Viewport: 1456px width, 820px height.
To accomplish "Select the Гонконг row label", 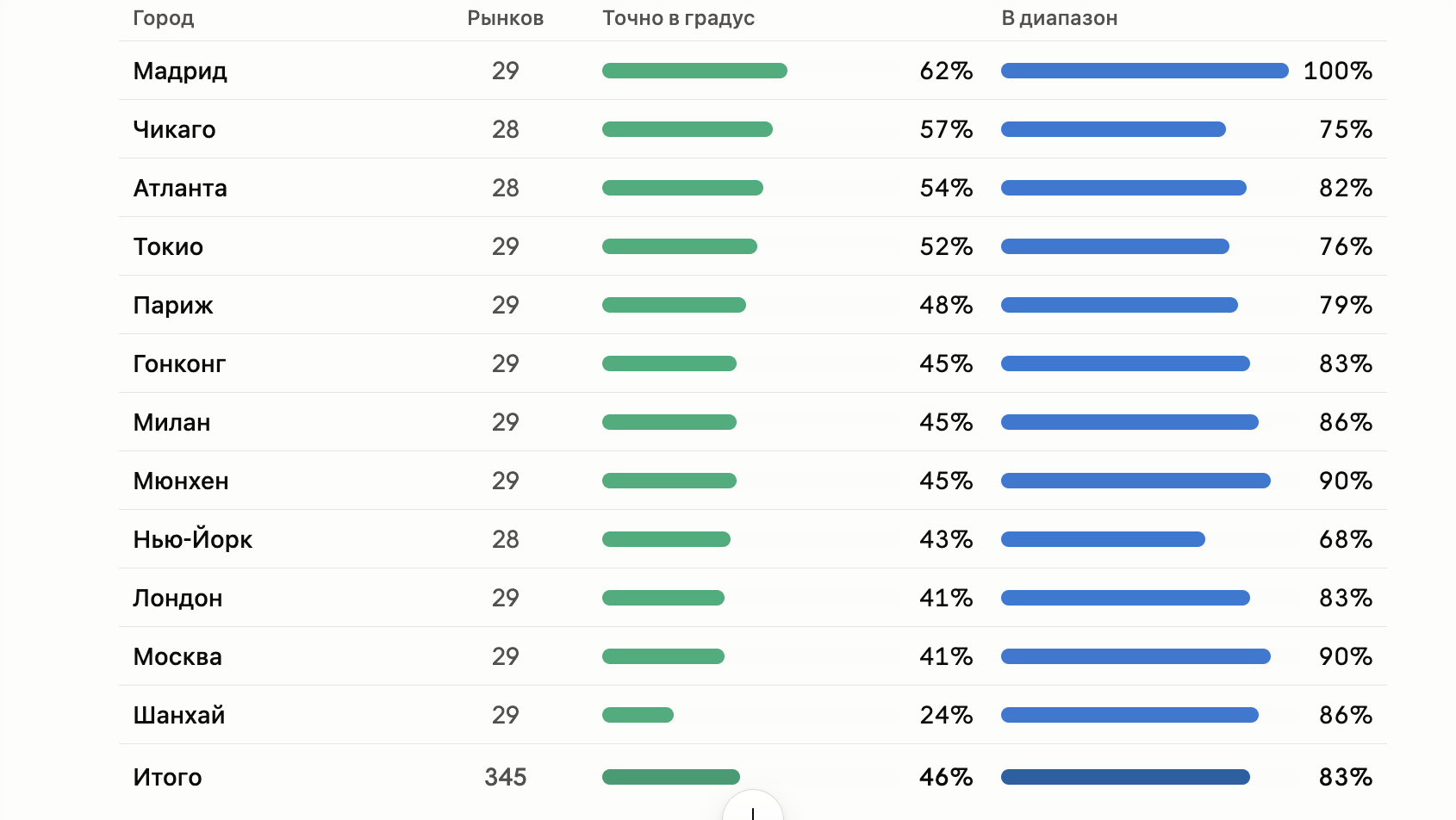I will point(179,363).
